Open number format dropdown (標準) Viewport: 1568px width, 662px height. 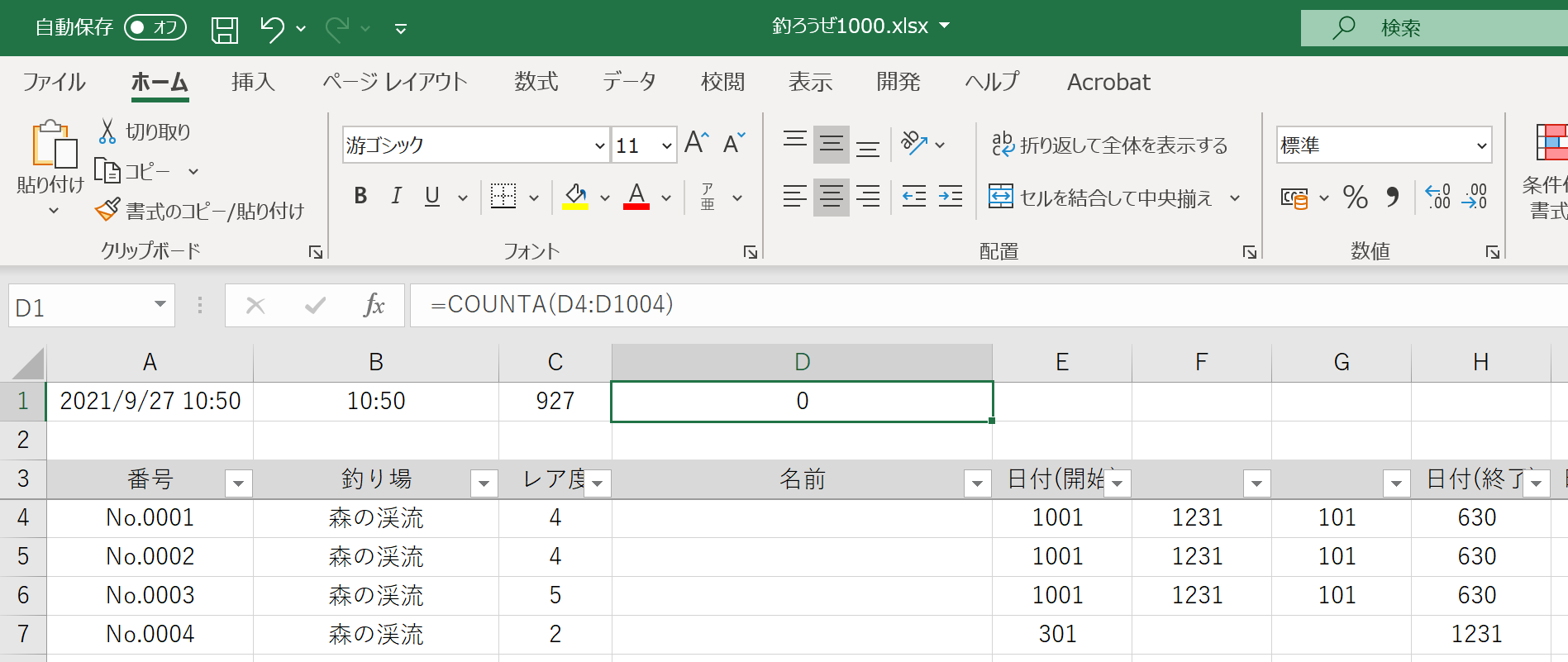tap(1481, 146)
